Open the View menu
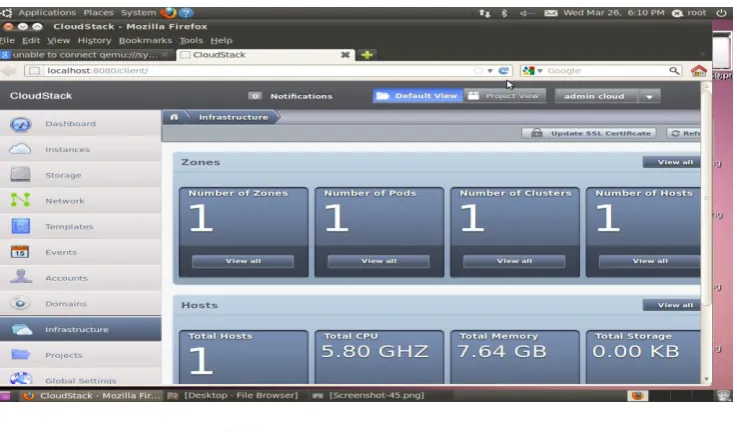737x432 pixels. [x=58, y=40]
